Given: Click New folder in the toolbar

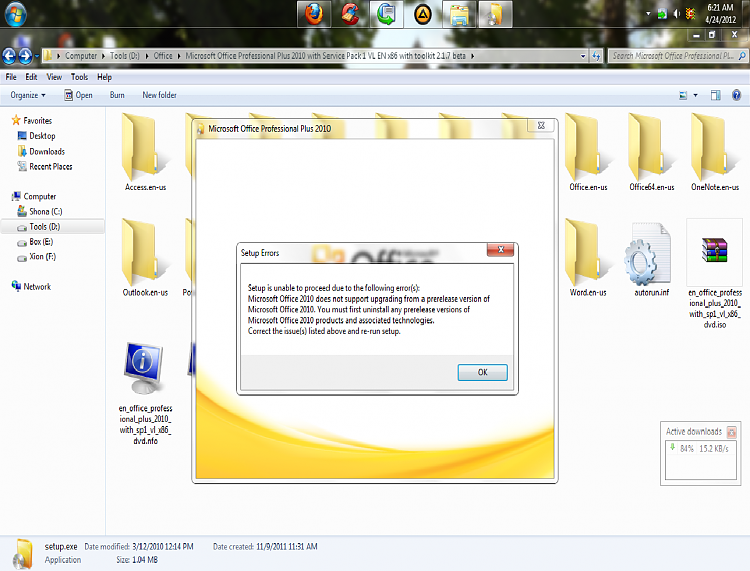Looking at the screenshot, I should coord(159,95).
